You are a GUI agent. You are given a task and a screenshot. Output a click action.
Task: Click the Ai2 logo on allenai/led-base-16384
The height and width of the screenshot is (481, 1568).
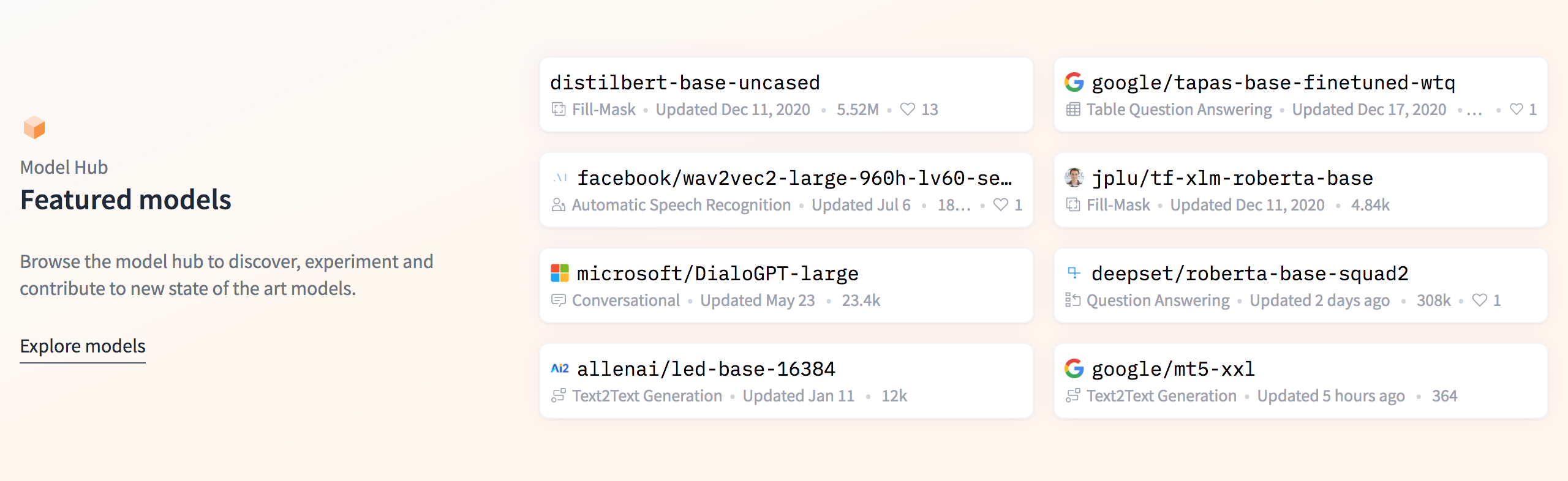[x=559, y=368]
